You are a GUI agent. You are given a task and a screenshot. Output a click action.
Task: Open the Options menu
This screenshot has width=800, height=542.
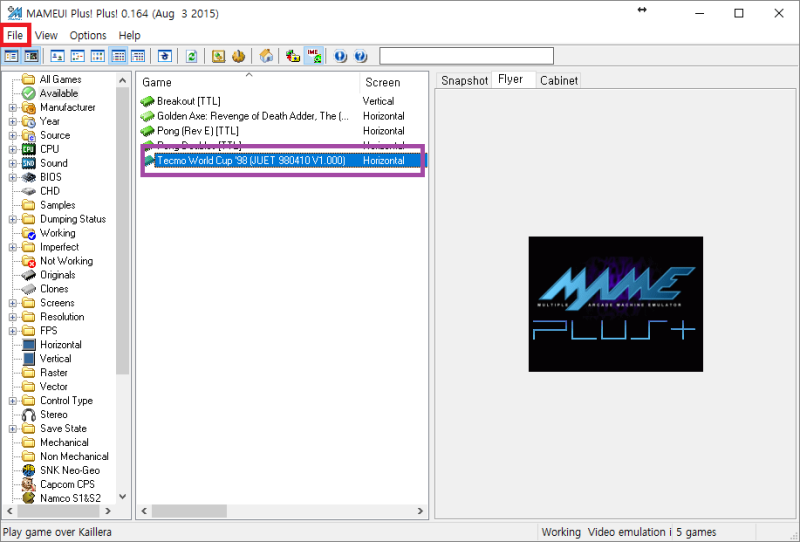tap(88, 35)
